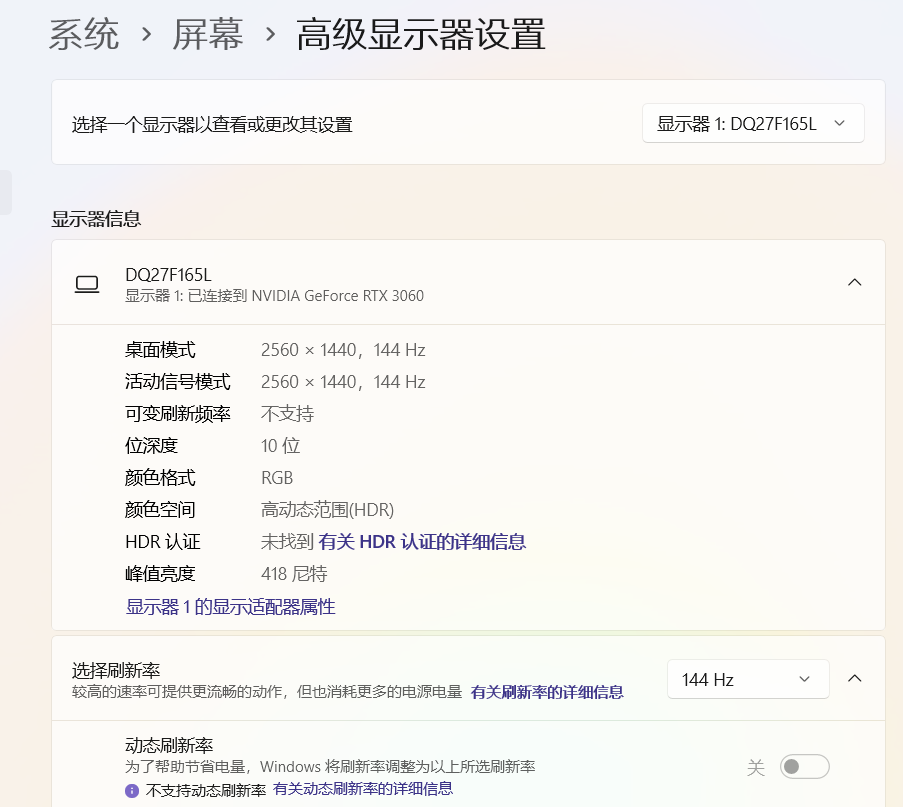Viewport: 903px width, 807px height.
Task: Click the breadcrumb arrow after 屏幕
Action: (270, 35)
